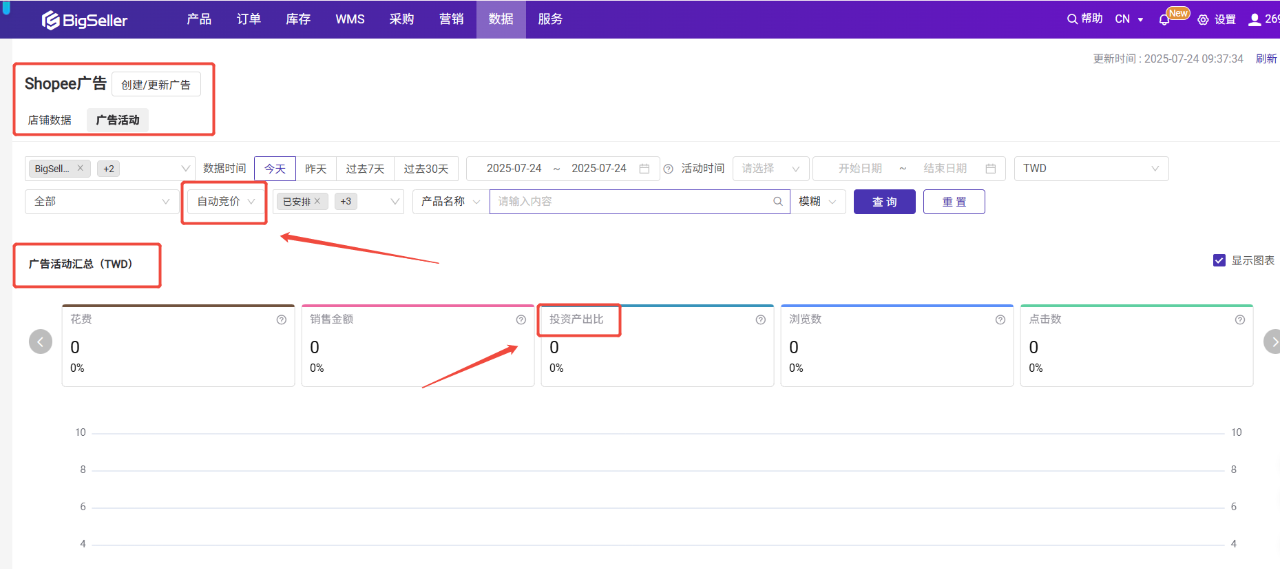This screenshot has width=1280, height=569.
Task: Open the 订单 menu in navigation
Action: [249, 19]
